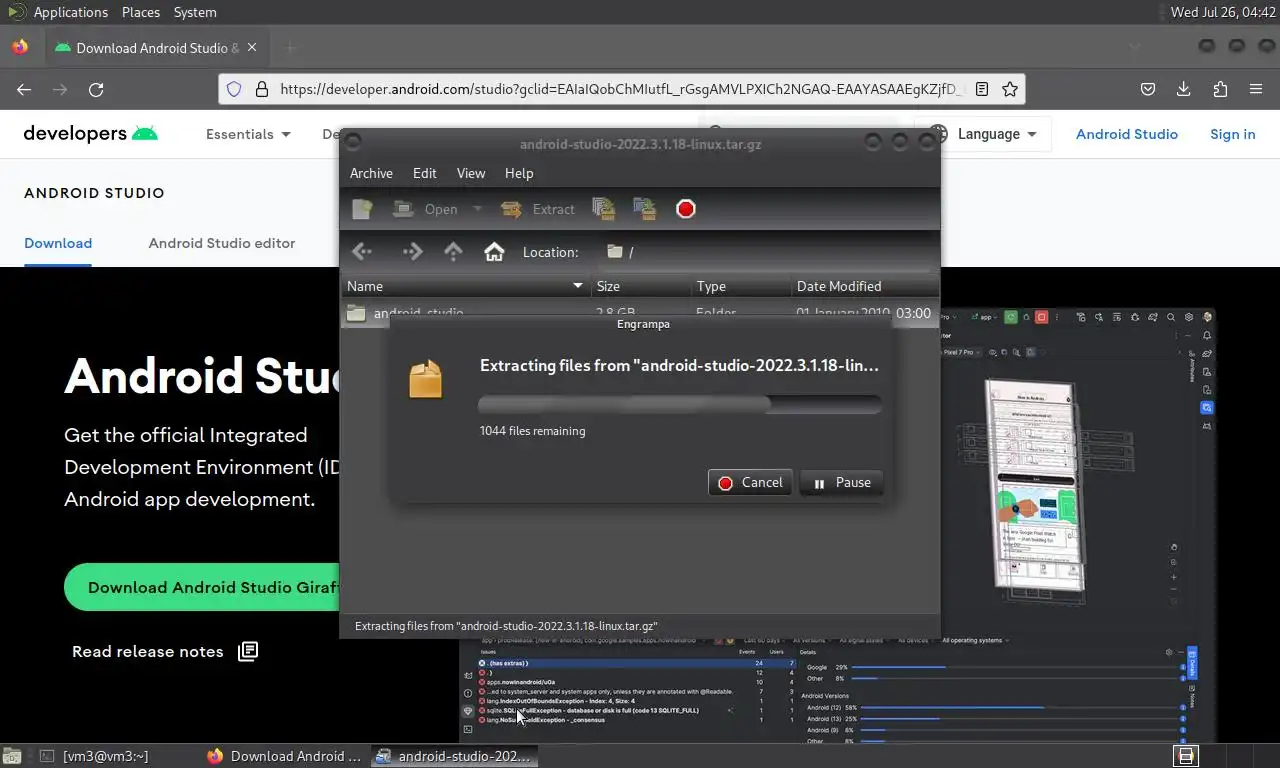Screen dimensions: 1280x768
Task: Click the Sign in link
Action: [1233, 134]
